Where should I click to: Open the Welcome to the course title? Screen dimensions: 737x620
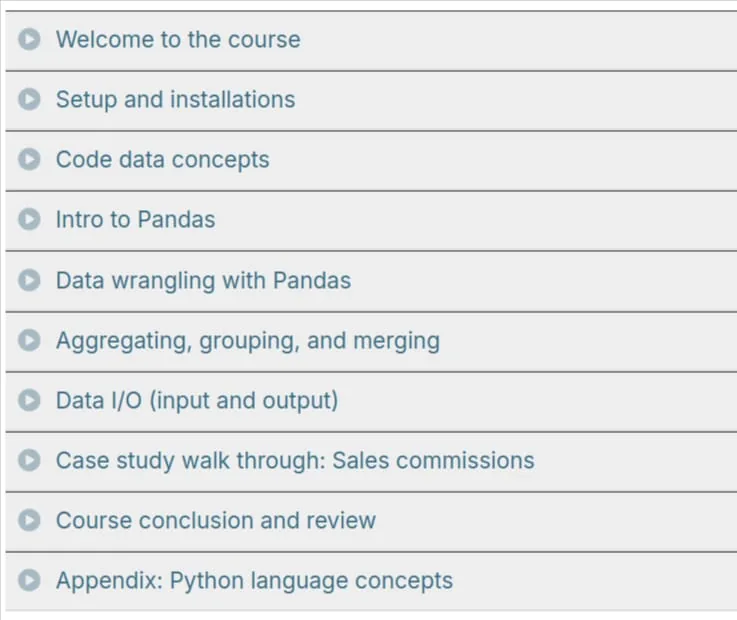click(x=178, y=39)
